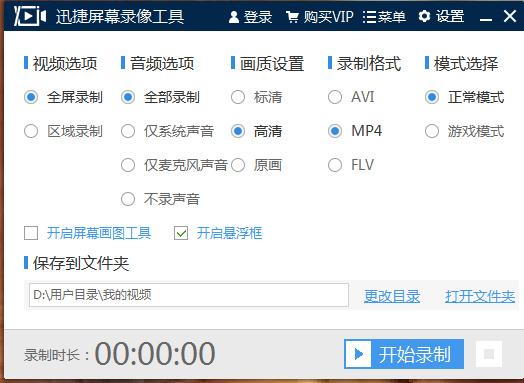
Task: Click the 画质设置 section heading
Action: 272,63
